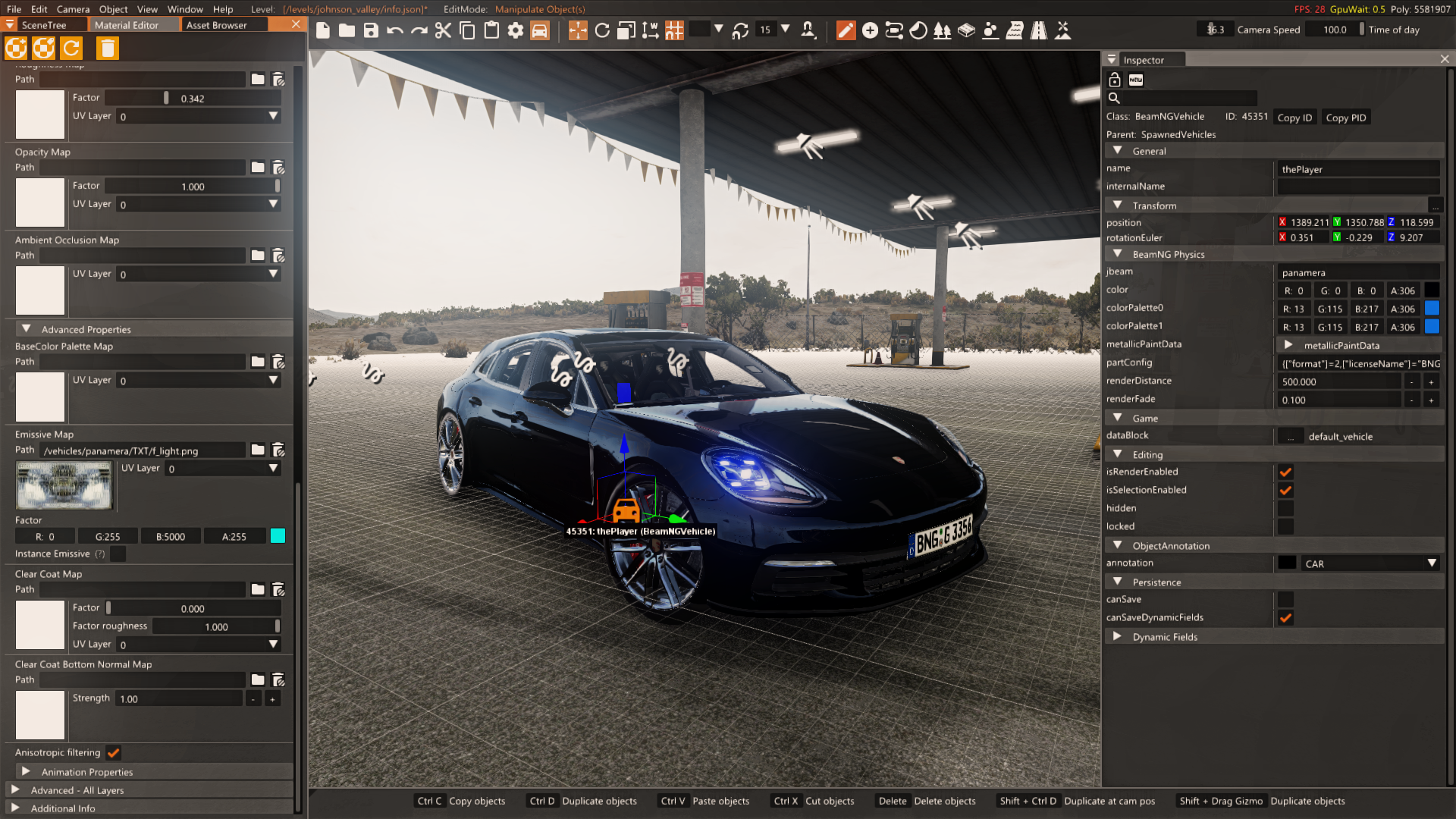Screen dimensions: 1456x819
Task: Open Emissive Map UV Layer dropdown
Action: (223, 469)
